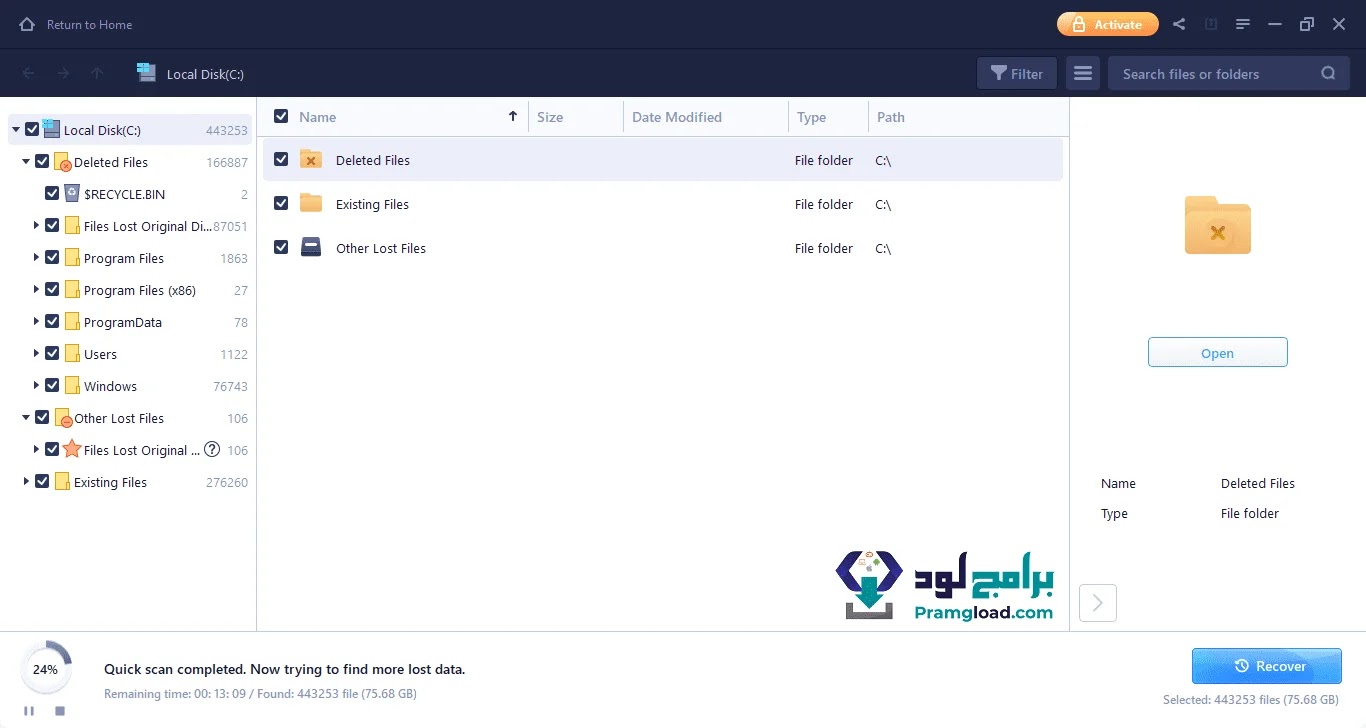Click the Other Lost Files icon in tree
This screenshot has height=728, width=1366.
pos(63,418)
